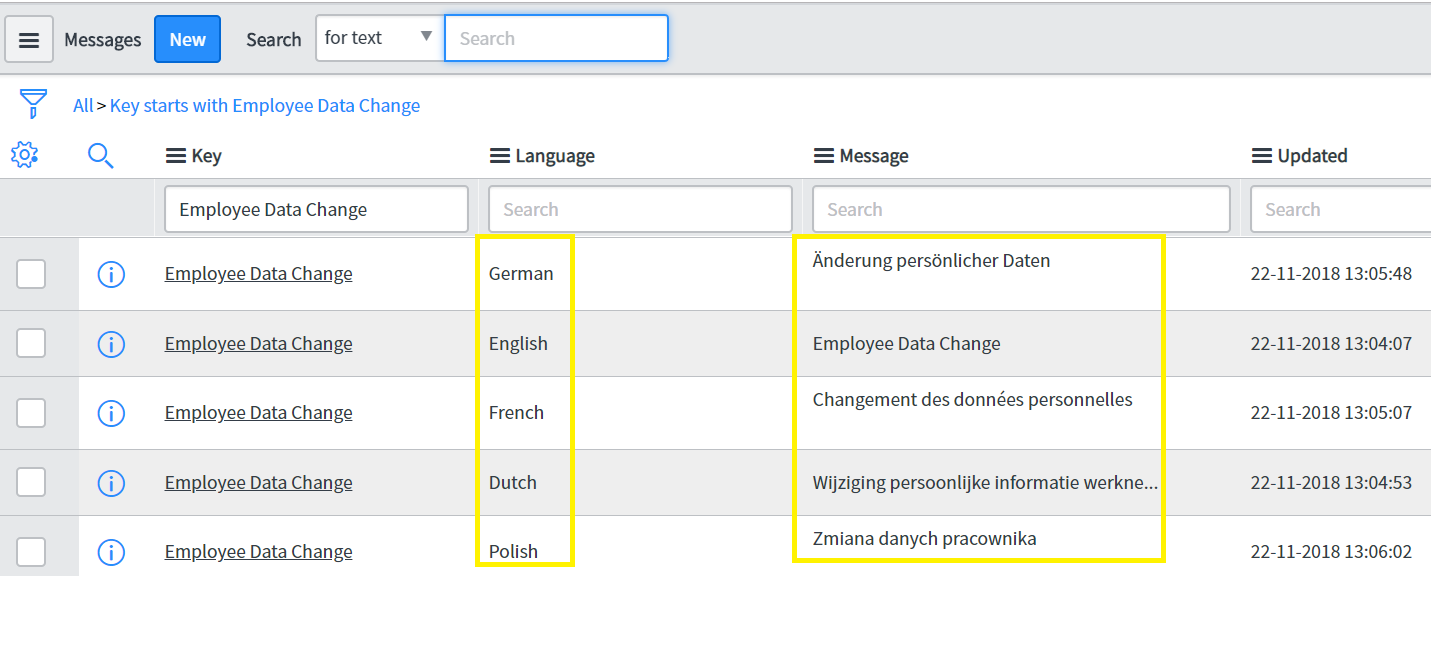Click the filter funnel icon
This screenshot has height=648, width=1431.
[33, 104]
